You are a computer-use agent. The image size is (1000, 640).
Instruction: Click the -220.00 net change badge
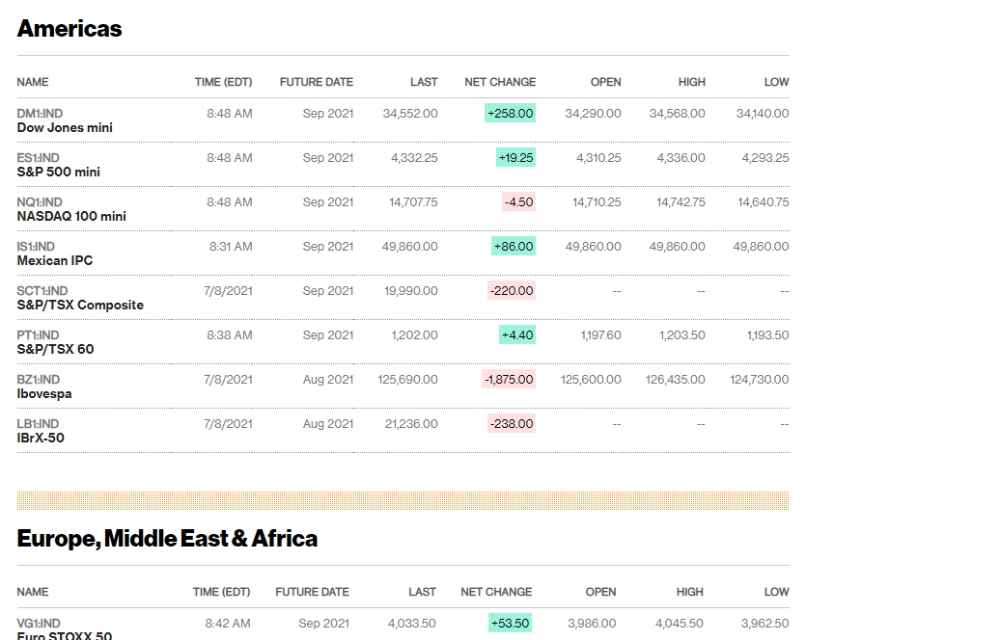click(x=511, y=291)
